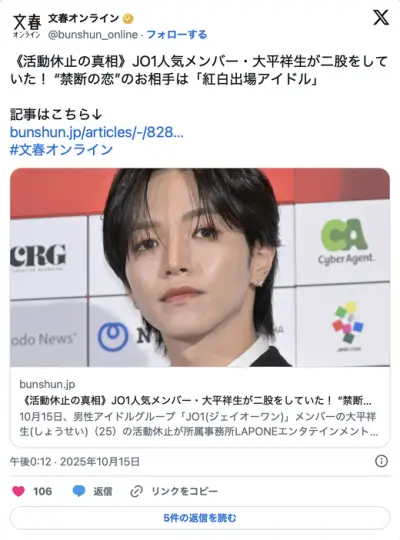Click リンクをコピー to copy link
The height and width of the screenshot is (540, 400).
point(184,491)
